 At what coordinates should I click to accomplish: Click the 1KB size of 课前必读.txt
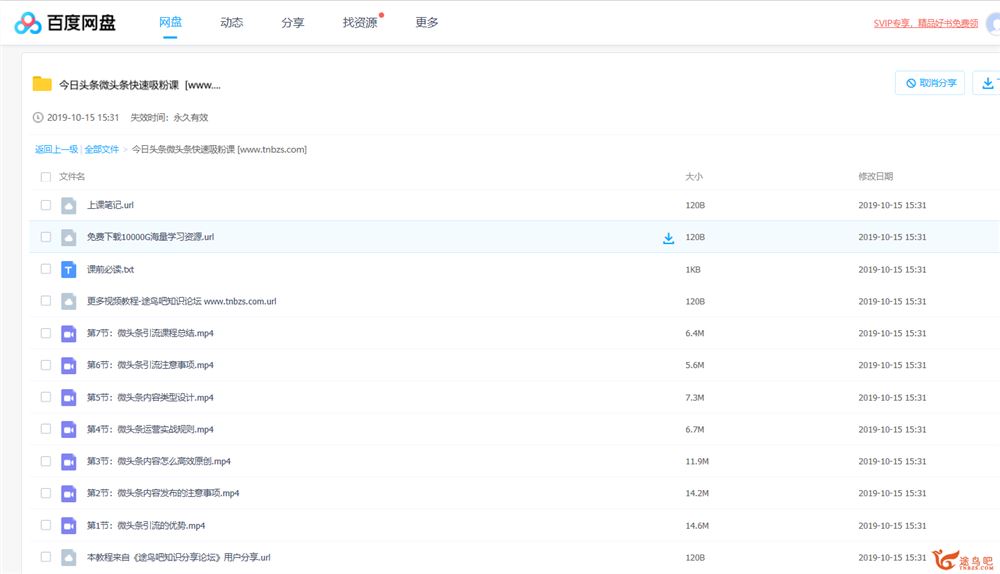pos(693,270)
